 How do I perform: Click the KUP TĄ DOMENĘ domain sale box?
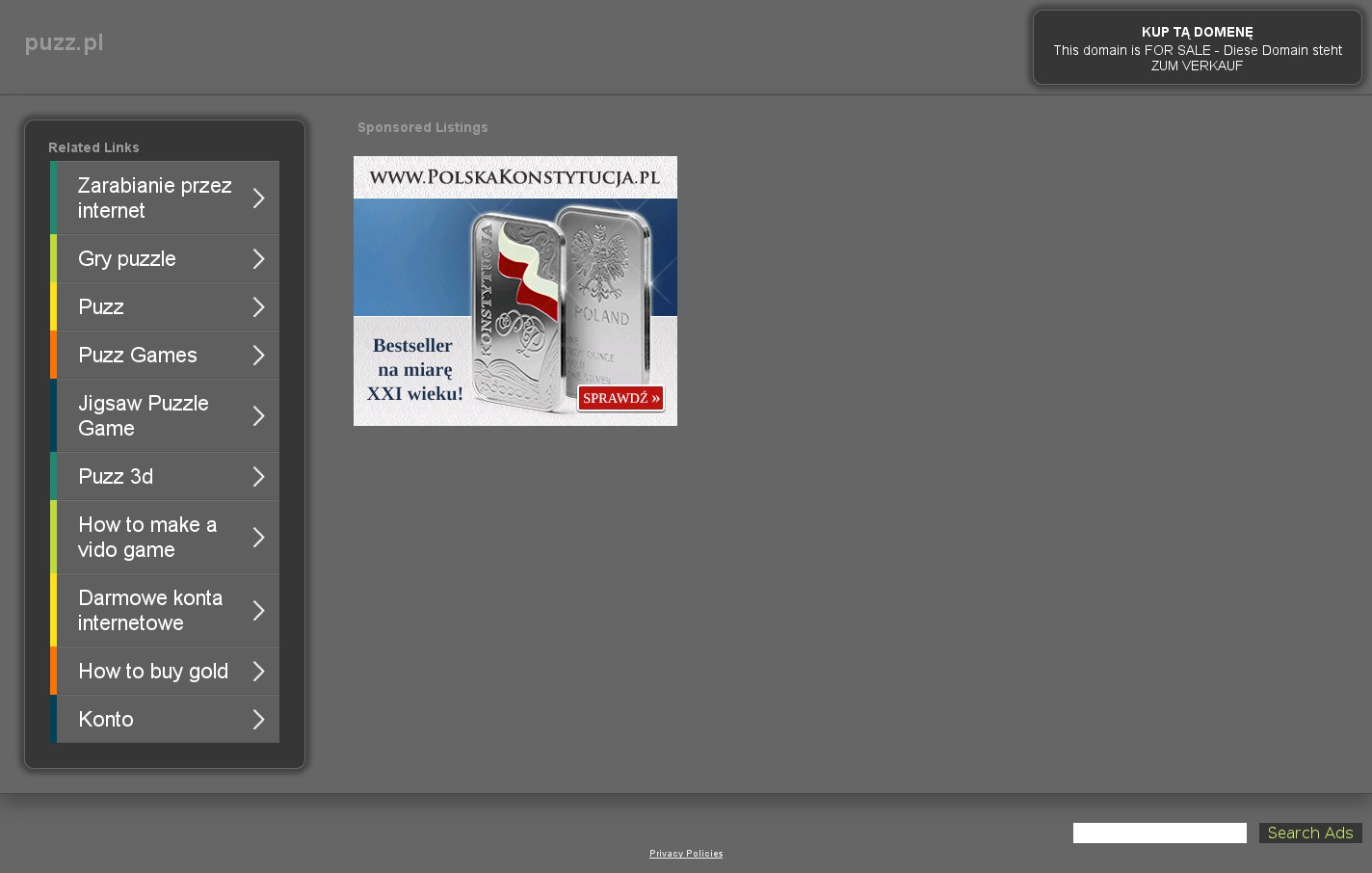(1197, 48)
